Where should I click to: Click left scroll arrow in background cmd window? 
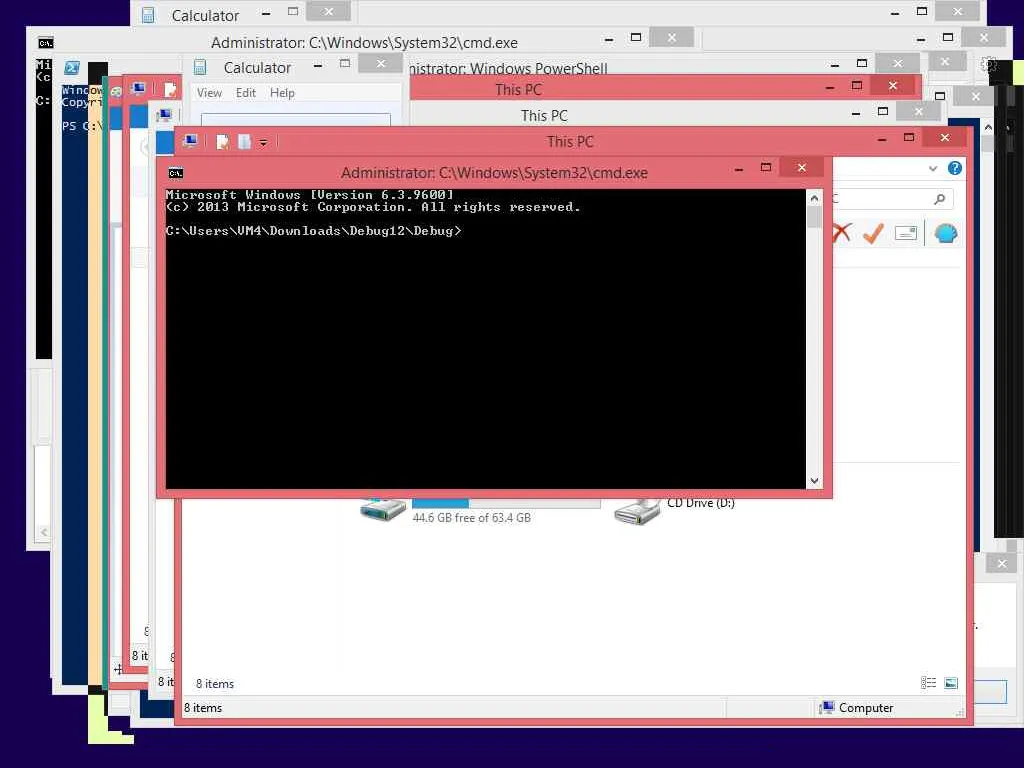click(x=44, y=532)
